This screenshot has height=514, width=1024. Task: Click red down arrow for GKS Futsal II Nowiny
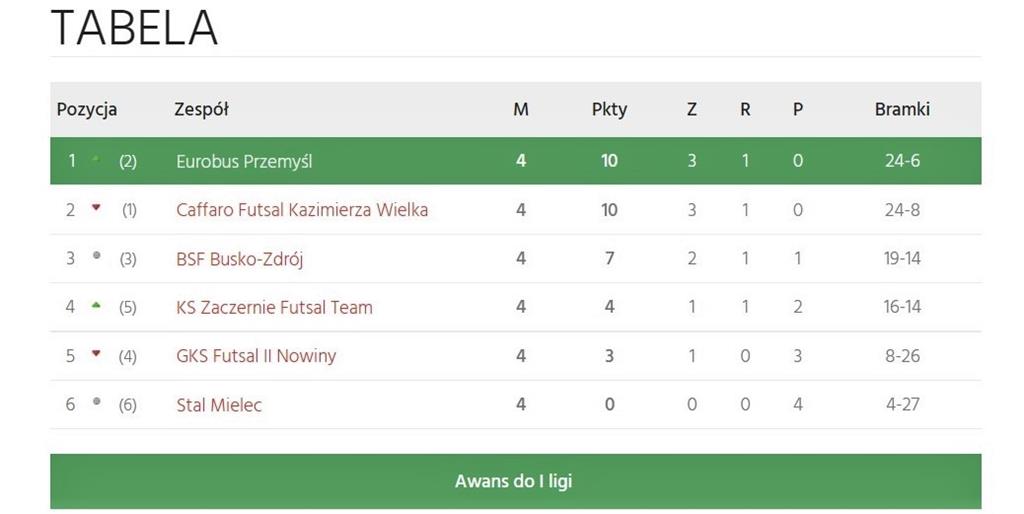[96, 354]
